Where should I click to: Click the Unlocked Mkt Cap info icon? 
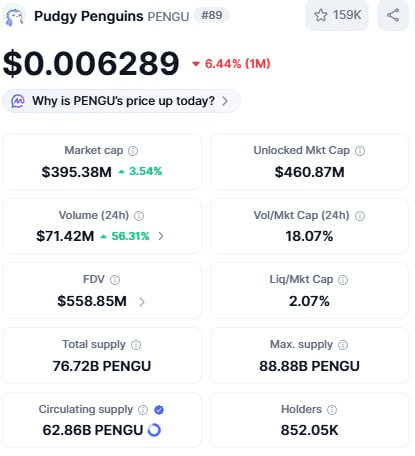pos(360,151)
